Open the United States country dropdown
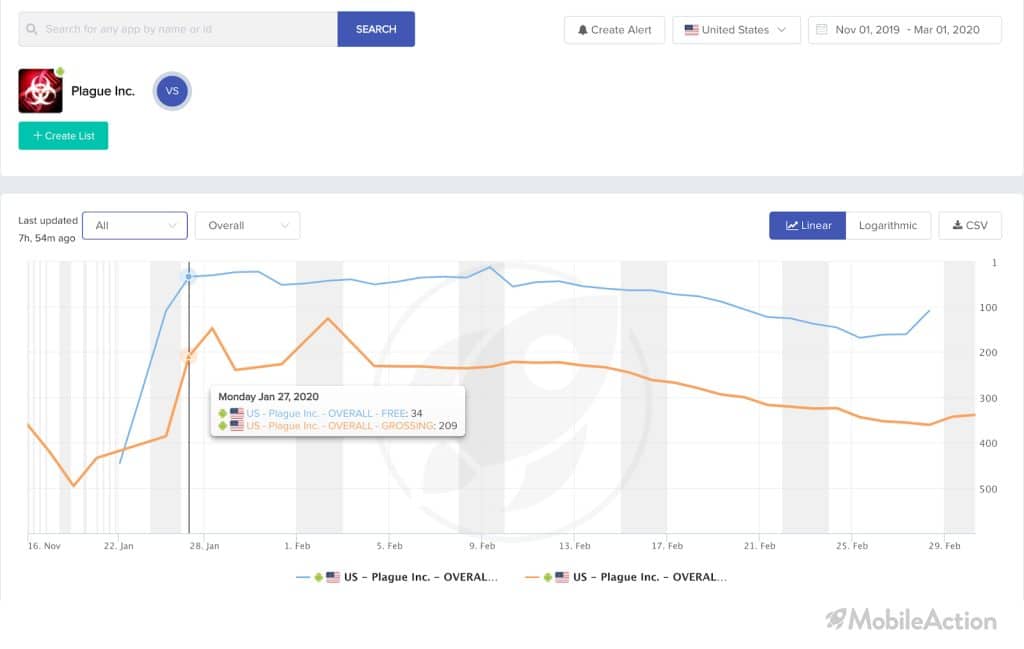1024x649 pixels. coord(737,30)
